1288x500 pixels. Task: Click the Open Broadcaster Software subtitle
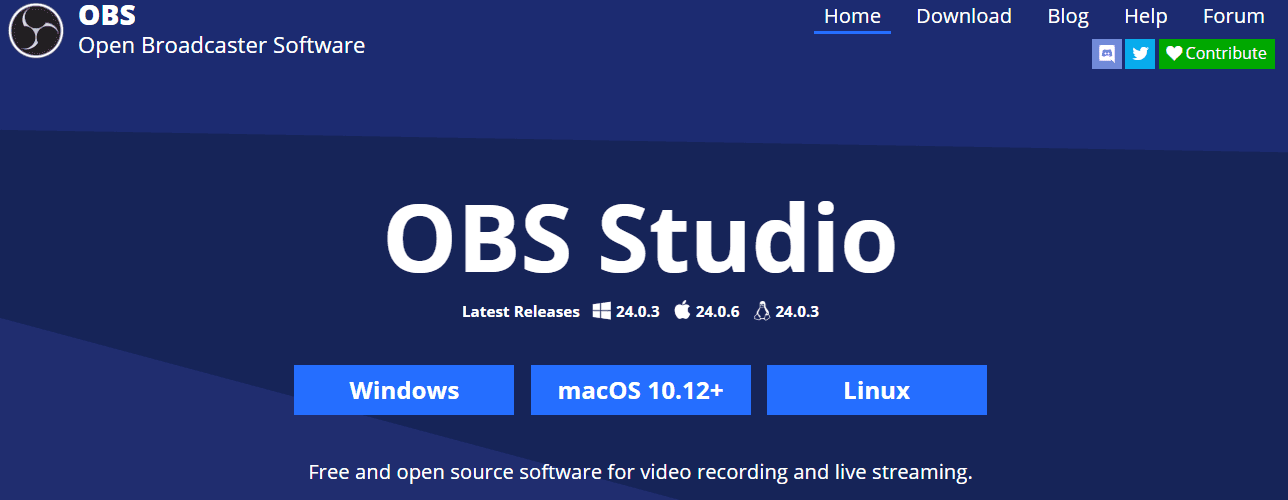pos(222,45)
